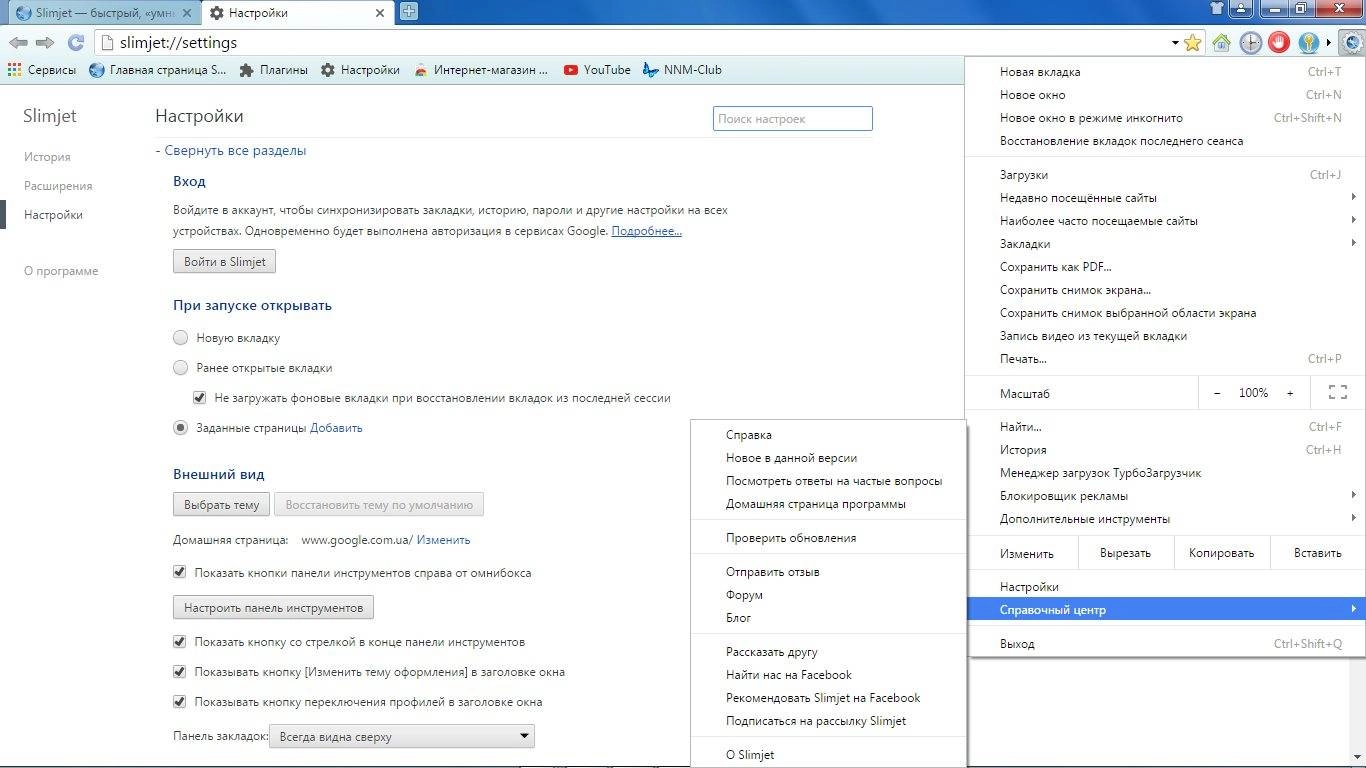Expand hidden toolbar buttons with black arrow

[x=1329, y=43]
